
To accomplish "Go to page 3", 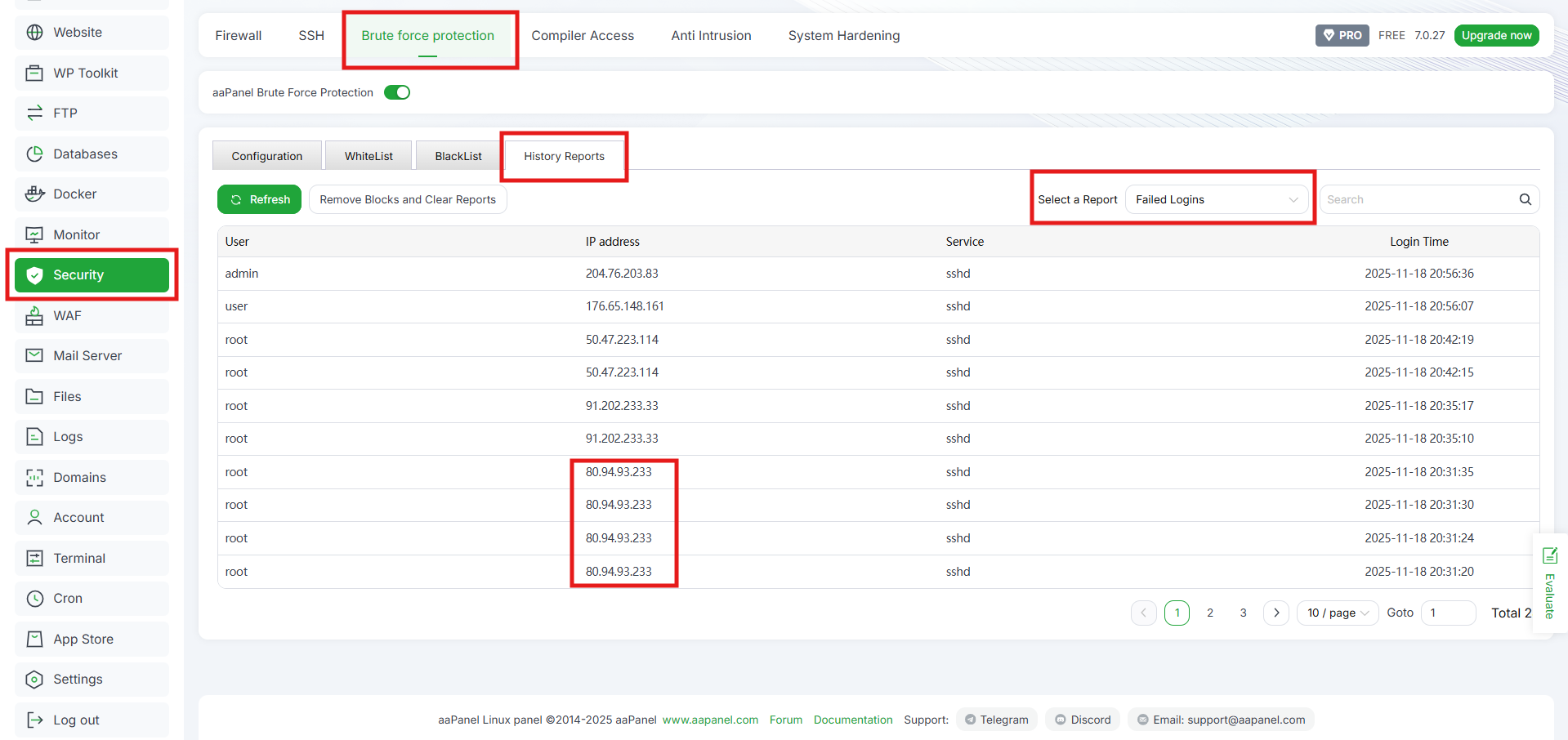I will tap(1244, 613).
